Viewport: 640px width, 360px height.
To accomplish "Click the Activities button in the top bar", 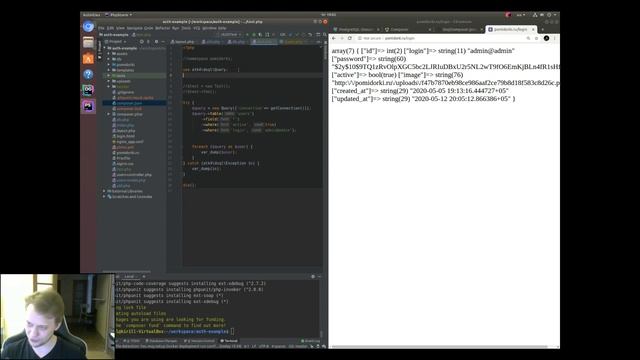I will [91, 15].
